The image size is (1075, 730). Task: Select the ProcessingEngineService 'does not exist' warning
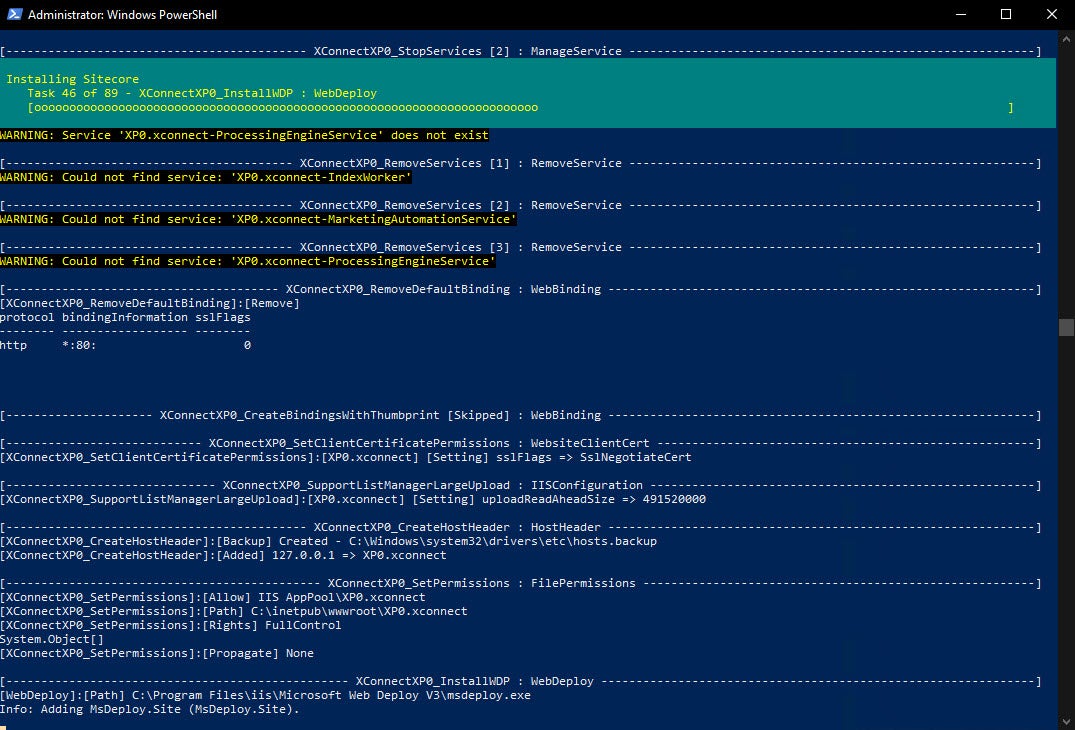coord(244,135)
